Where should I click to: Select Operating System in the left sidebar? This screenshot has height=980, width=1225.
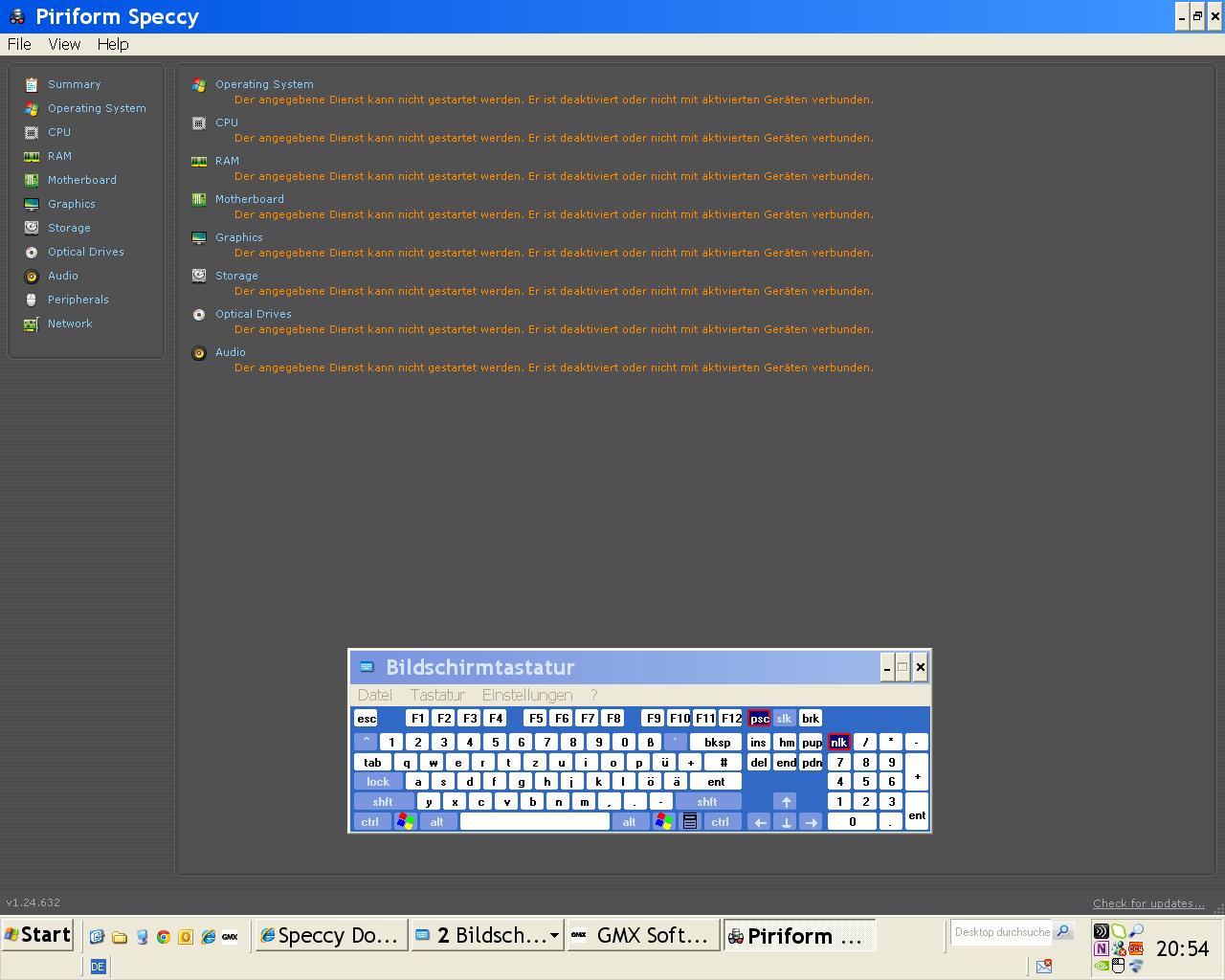pos(84,108)
